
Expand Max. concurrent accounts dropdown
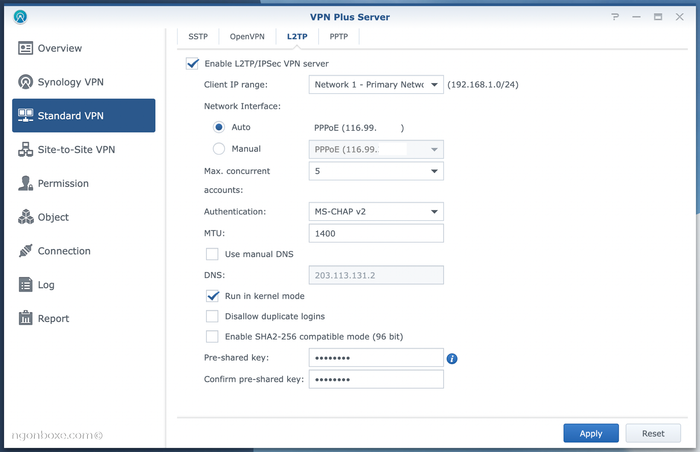click(x=376, y=171)
